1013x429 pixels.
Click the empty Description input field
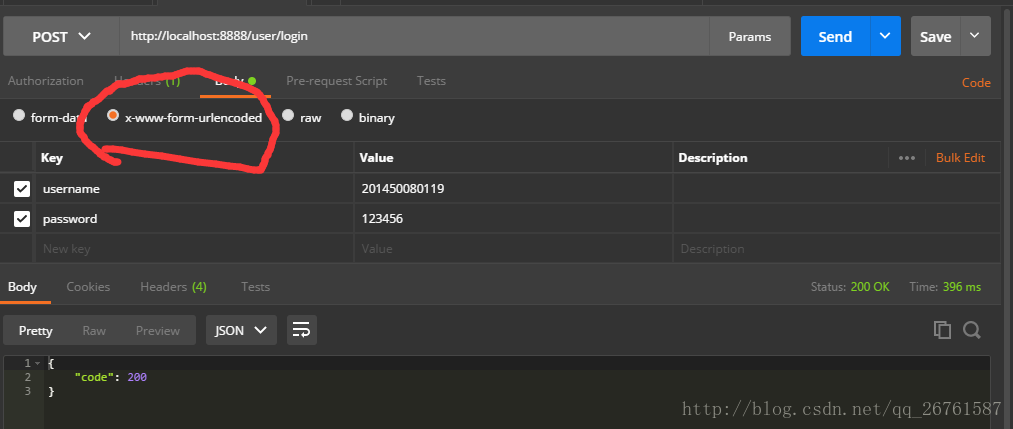click(x=837, y=249)
